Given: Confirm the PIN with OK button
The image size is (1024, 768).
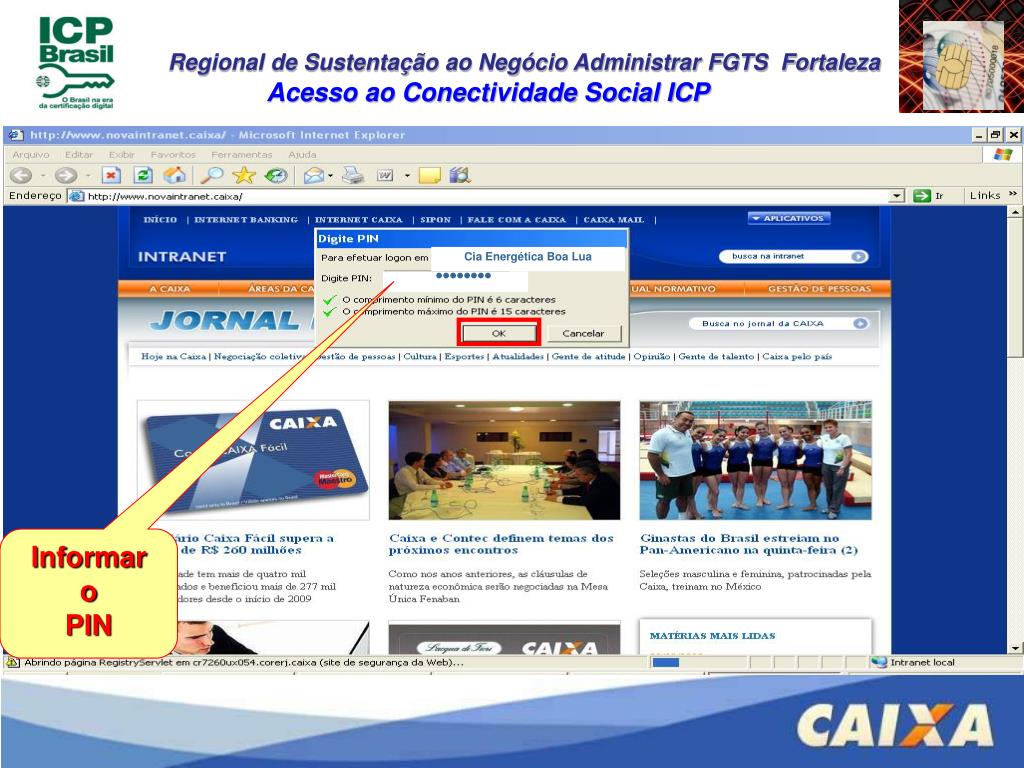Looking at the screenshot, I should click(499, 333).
